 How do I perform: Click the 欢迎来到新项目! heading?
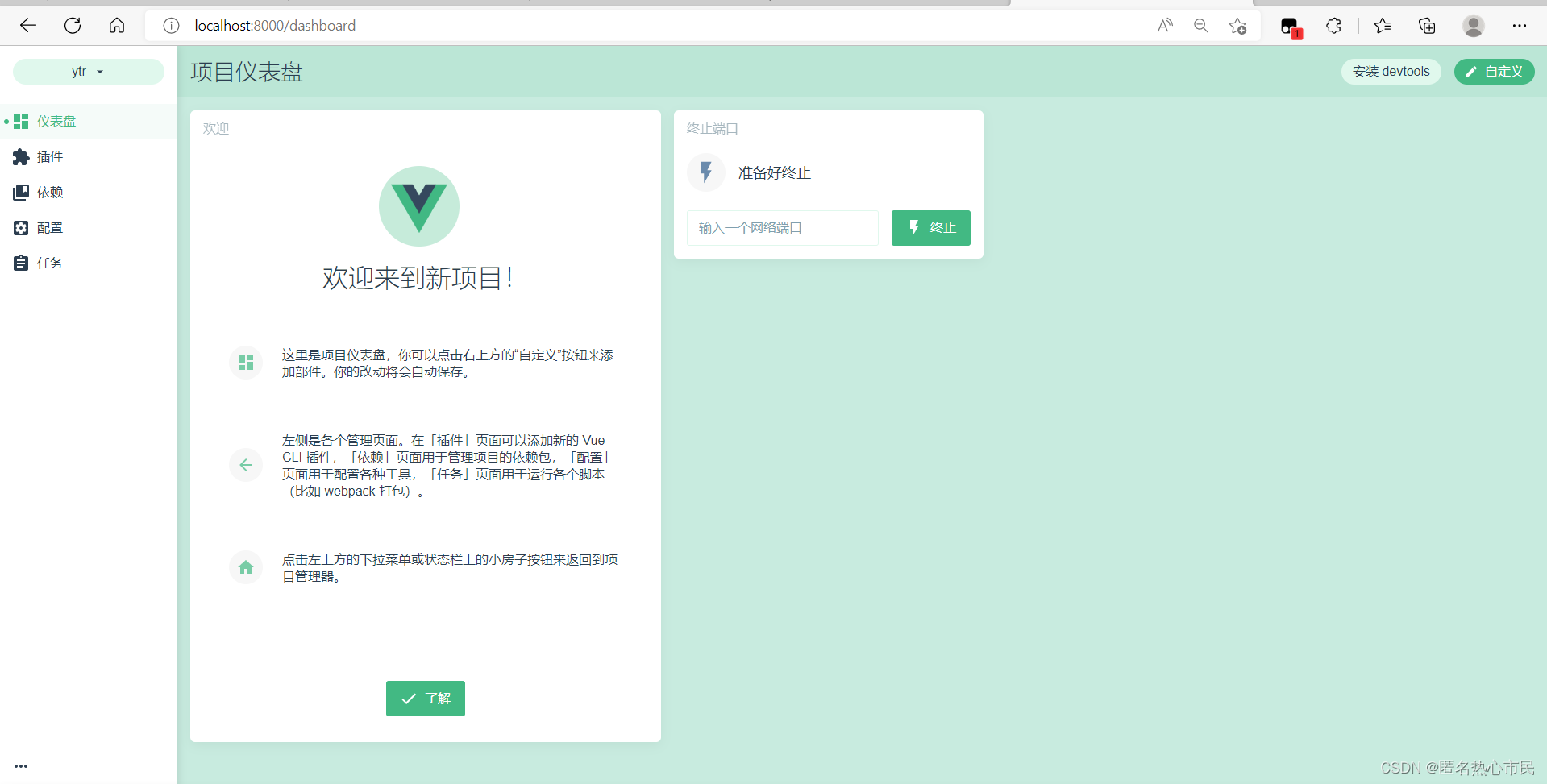coord(418,278)
